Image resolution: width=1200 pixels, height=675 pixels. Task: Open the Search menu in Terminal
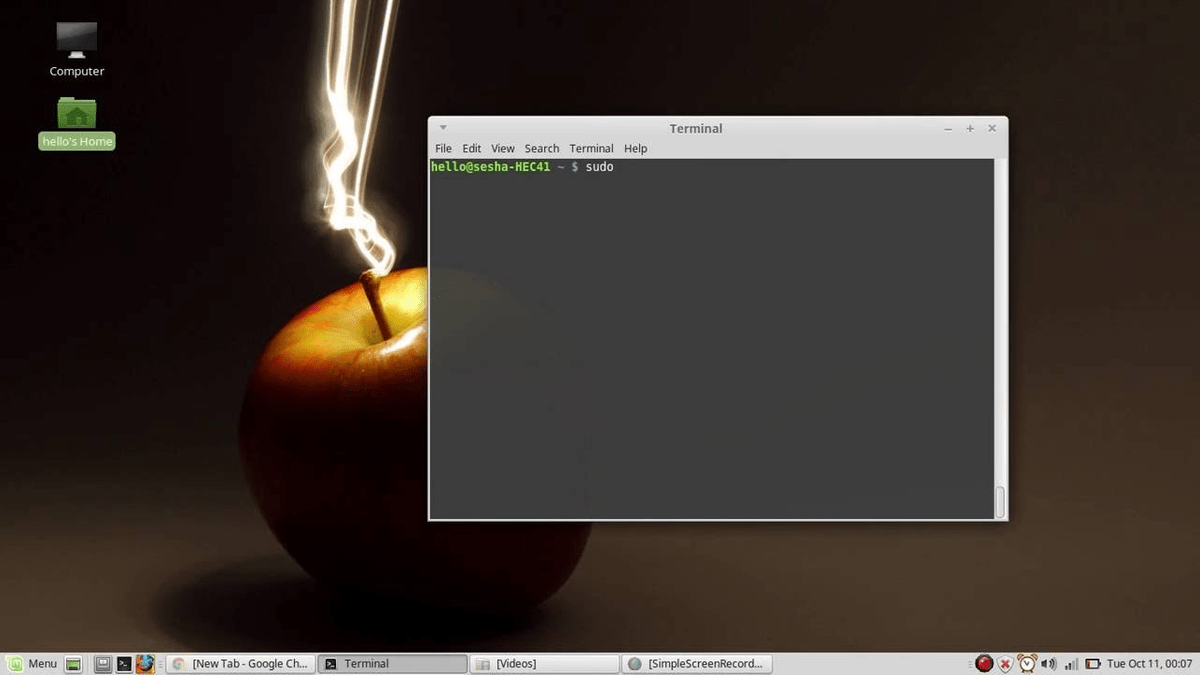click(x=541, y=149)
